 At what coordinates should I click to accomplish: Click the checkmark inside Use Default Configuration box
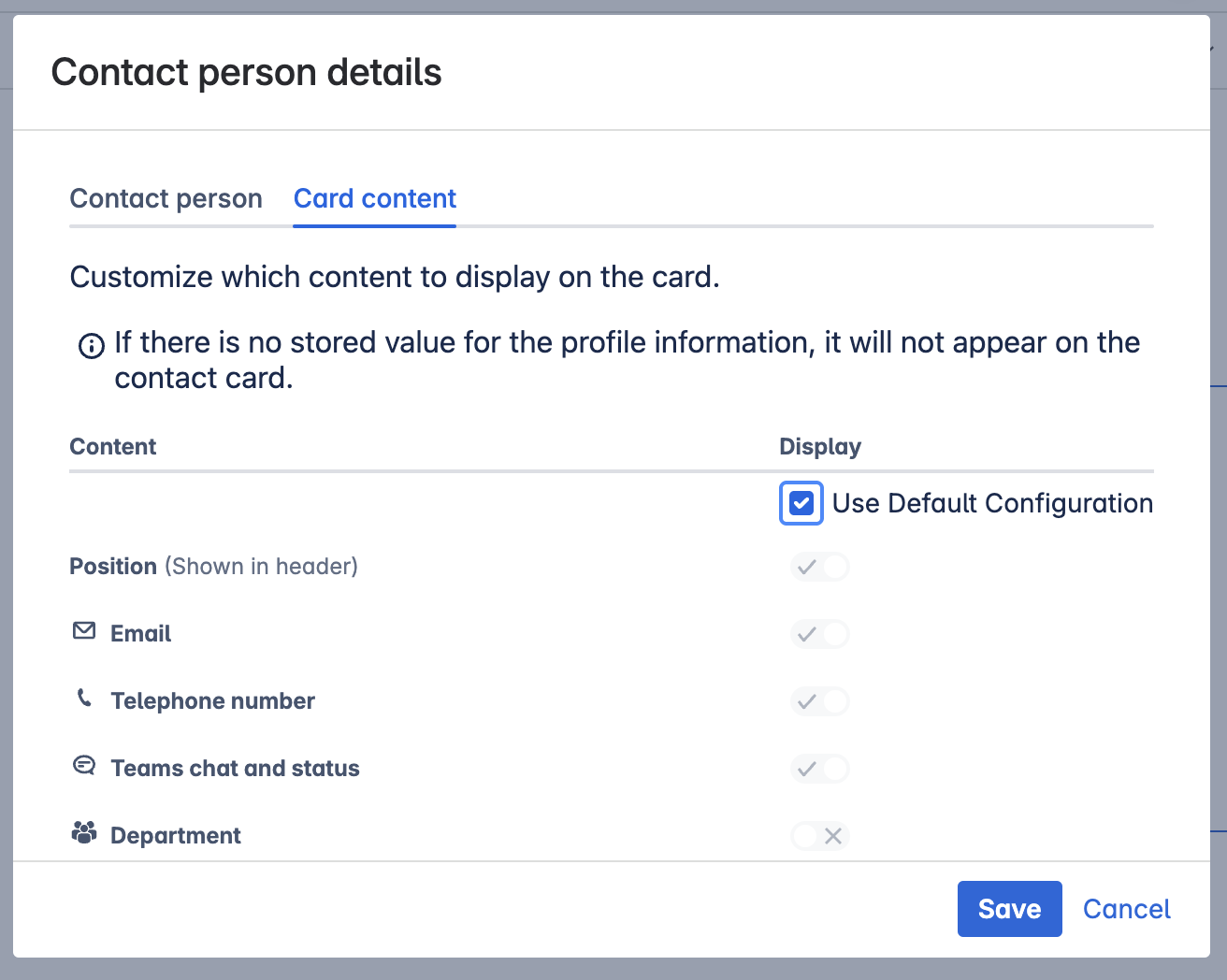801,503
